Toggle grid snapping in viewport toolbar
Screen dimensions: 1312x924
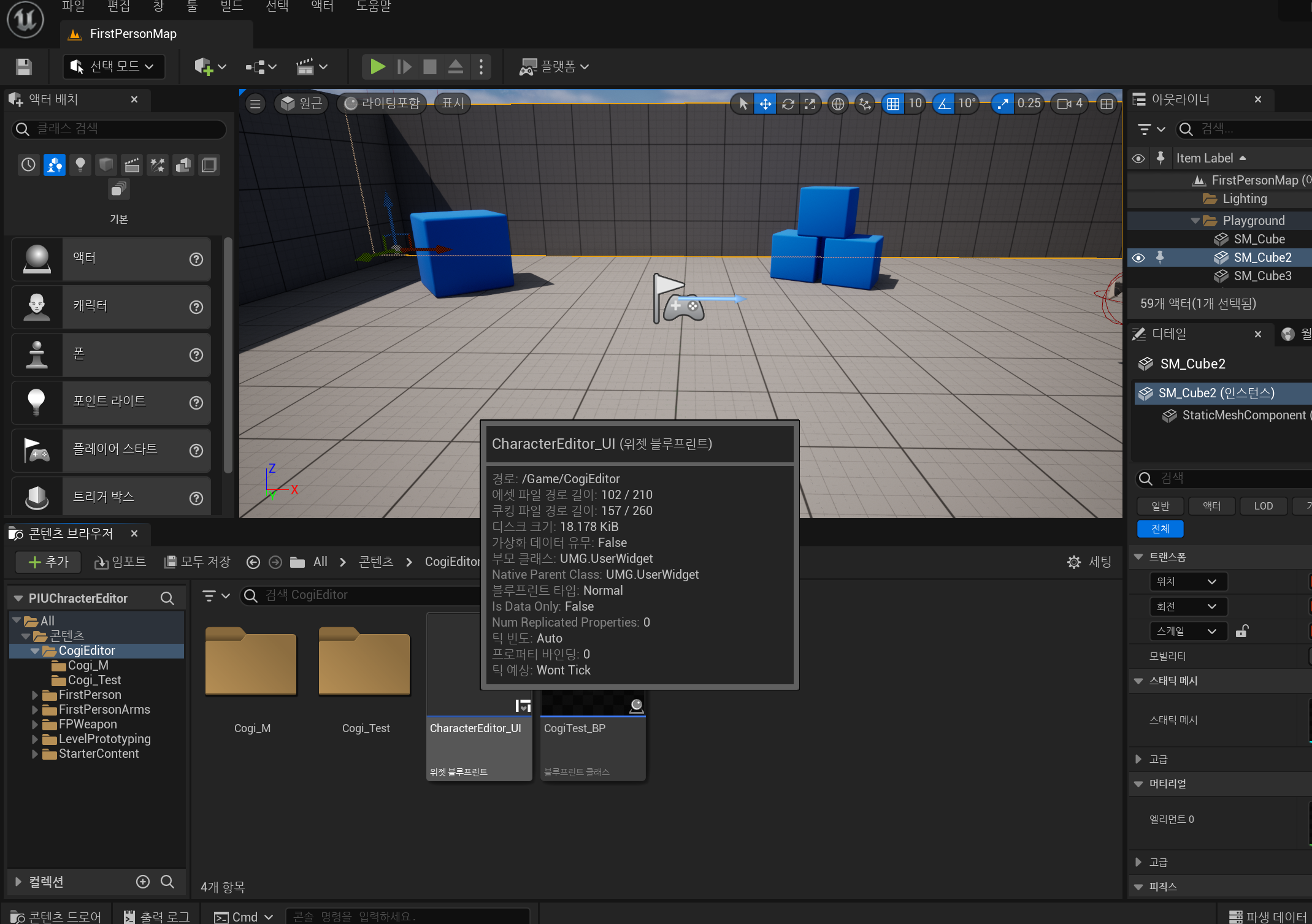(893, 104)
